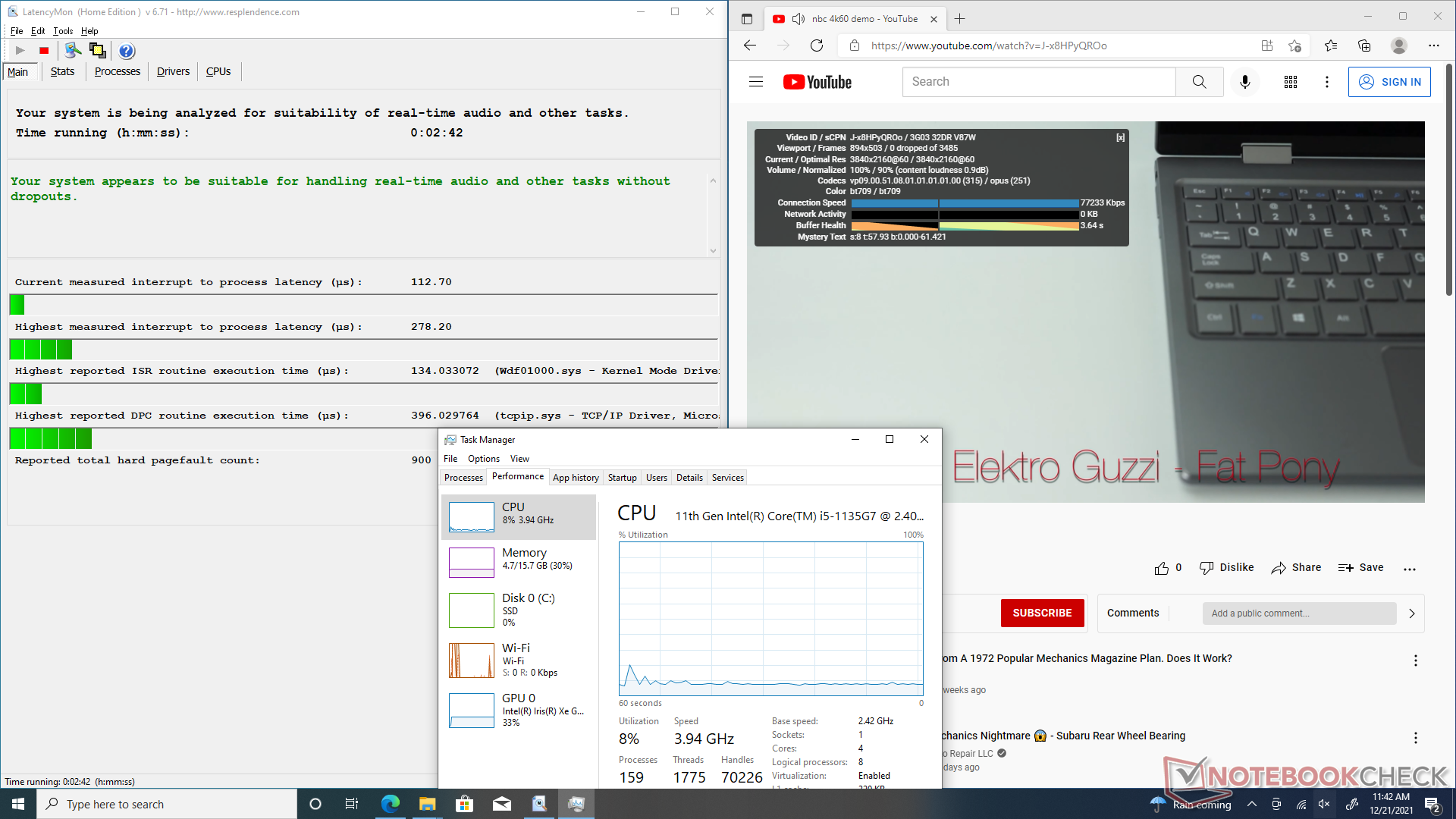
Task: Click the YouTube search field
Action: tap(1039, 82)
